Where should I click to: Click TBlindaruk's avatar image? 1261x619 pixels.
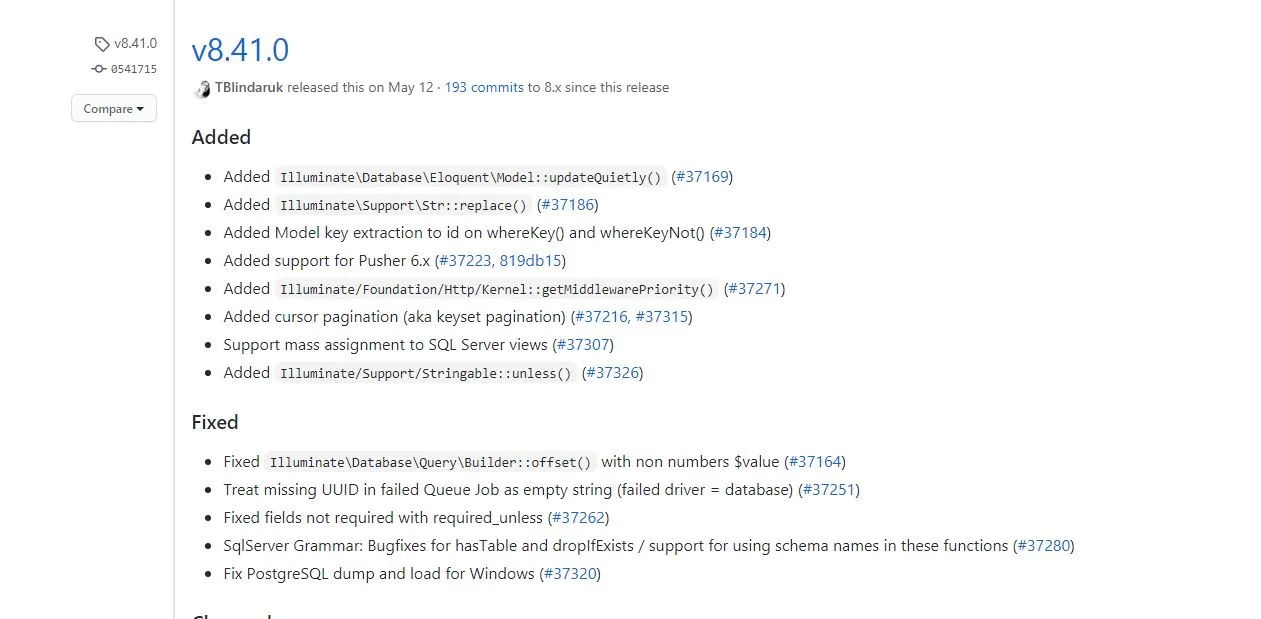click(202, 88)
